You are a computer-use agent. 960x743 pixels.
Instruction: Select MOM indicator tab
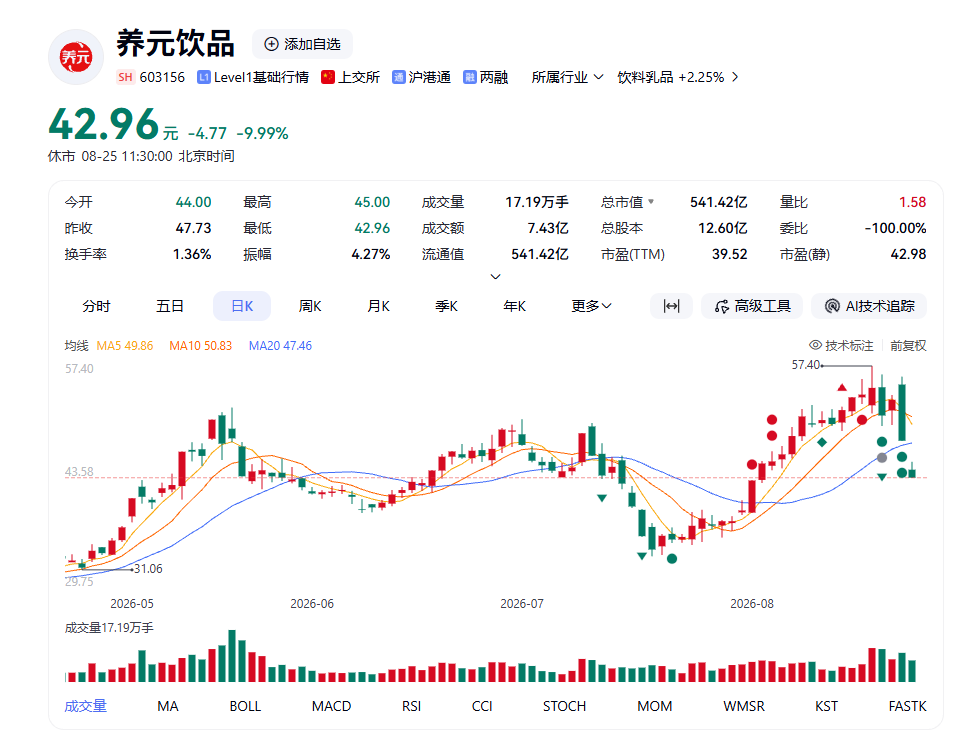[x=654, y=706]
